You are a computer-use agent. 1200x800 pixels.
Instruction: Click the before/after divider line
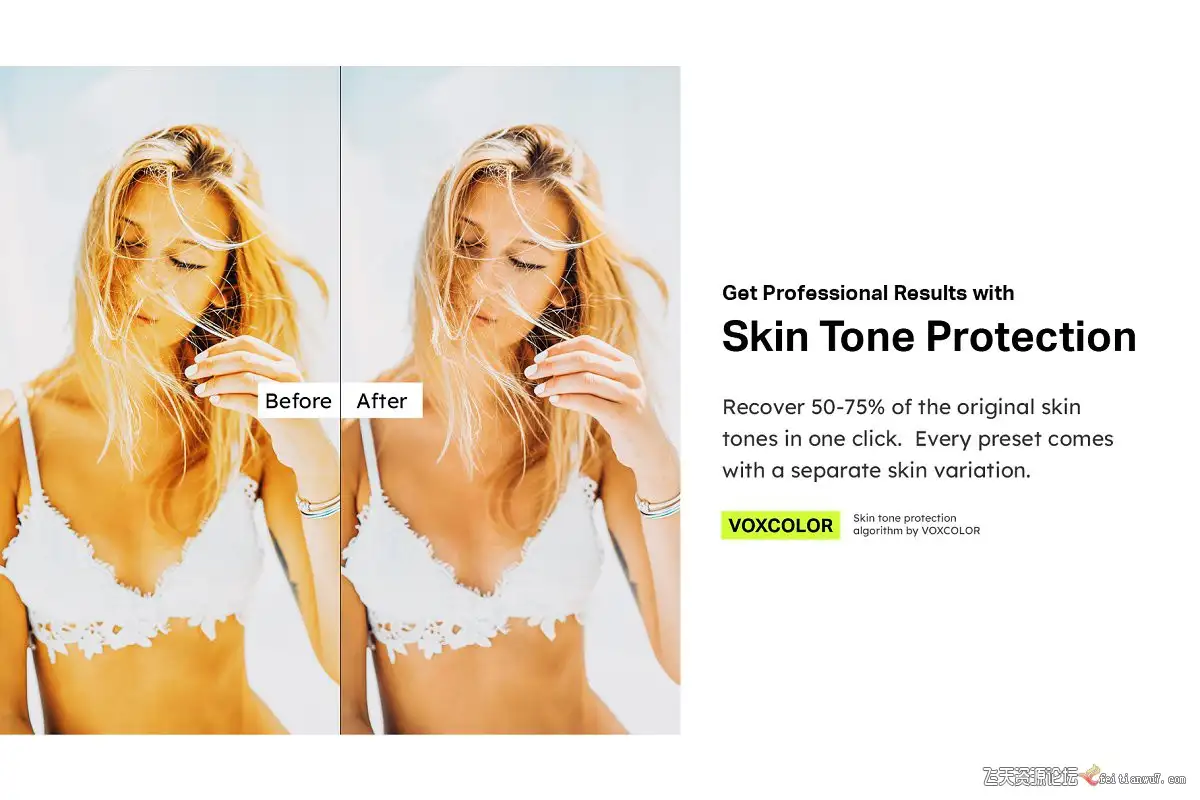pyautogui.click(x=340, y=400)
